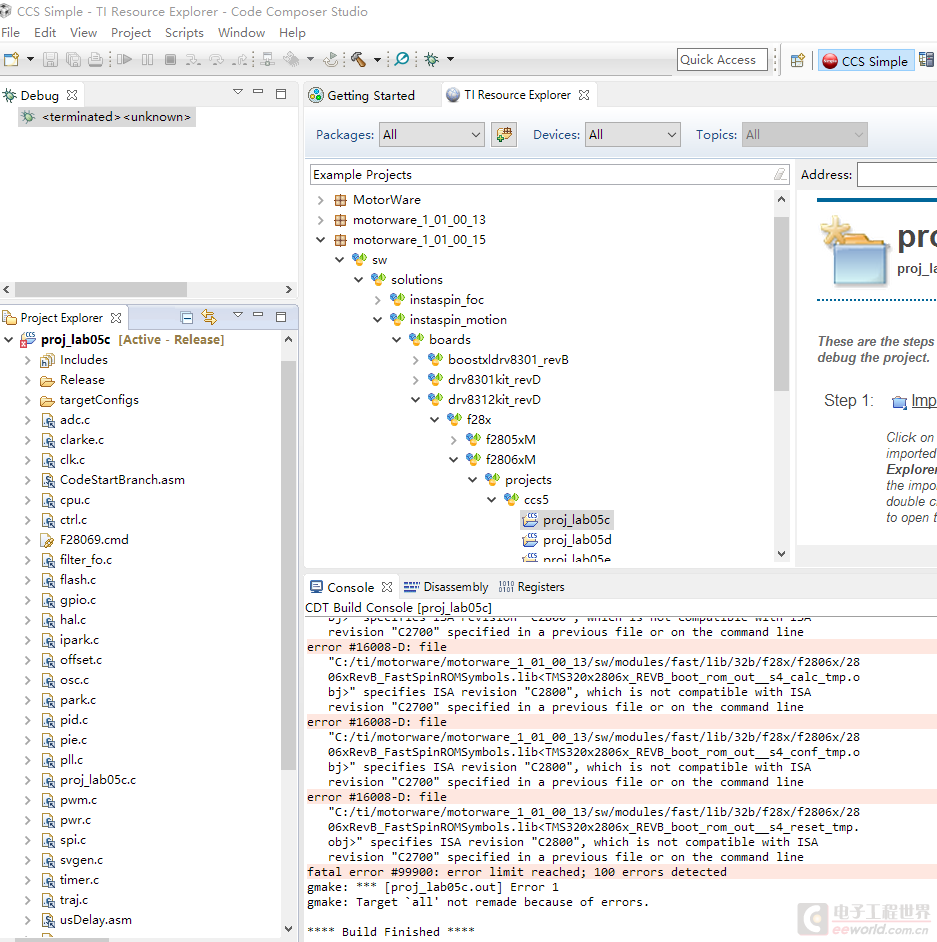Expand boostxldrv8301_revB board node

[416, 360]
